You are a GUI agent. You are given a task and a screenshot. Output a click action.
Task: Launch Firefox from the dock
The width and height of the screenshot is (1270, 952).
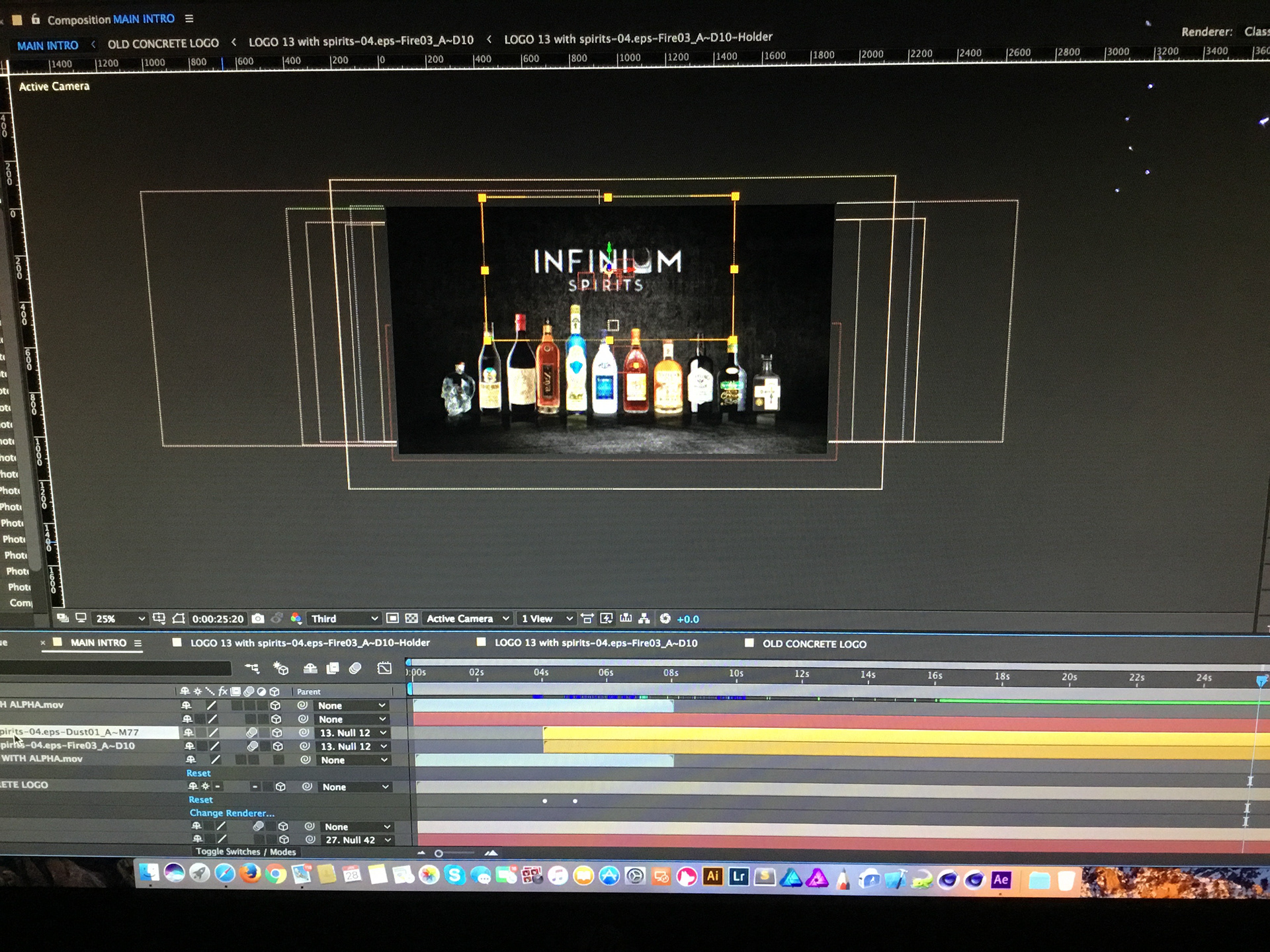coord(250,874)
